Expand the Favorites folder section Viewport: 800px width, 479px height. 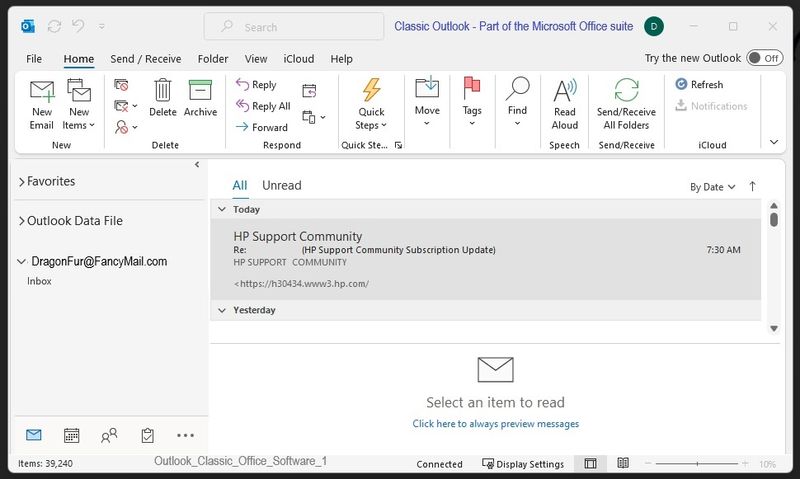pos(22,182)
